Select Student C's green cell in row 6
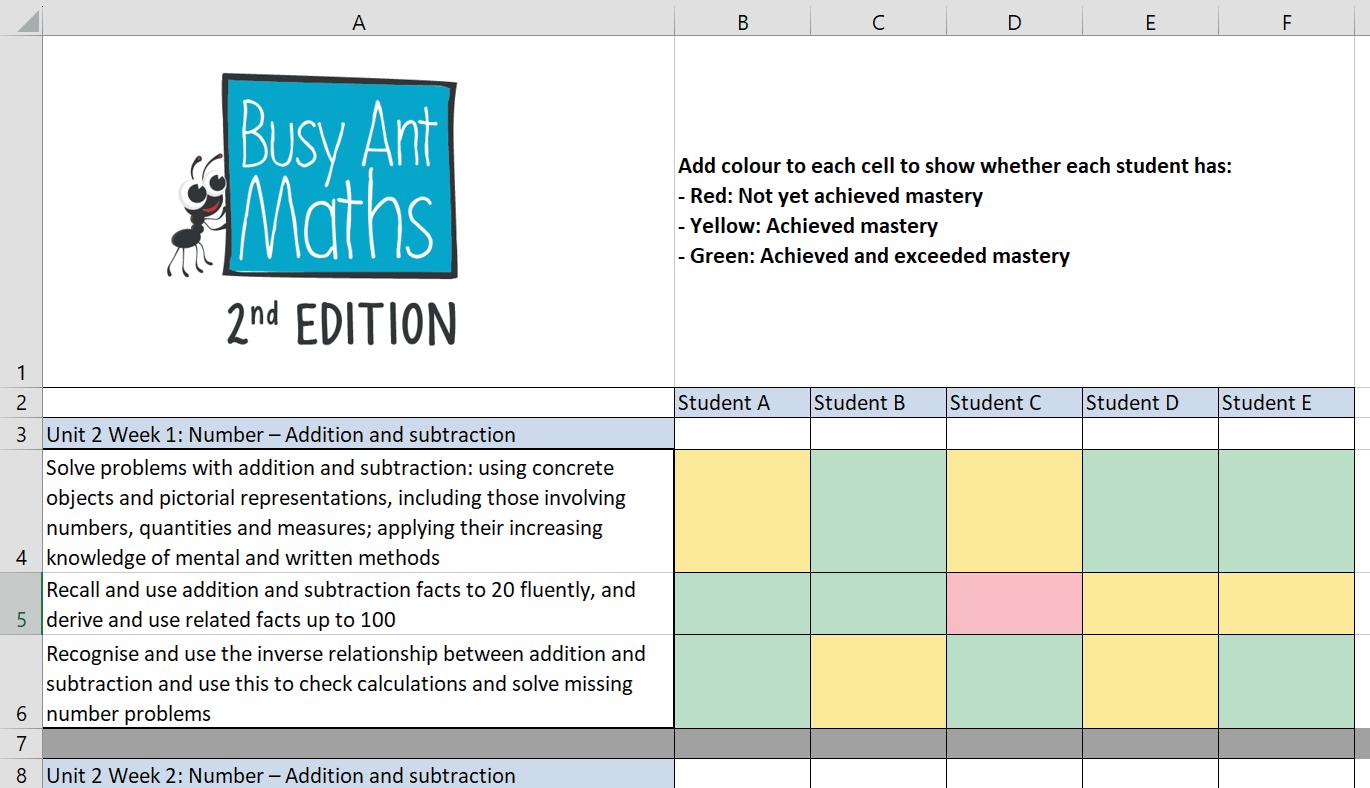Screen dimensions: 1370x788 tap(1014, 682)
